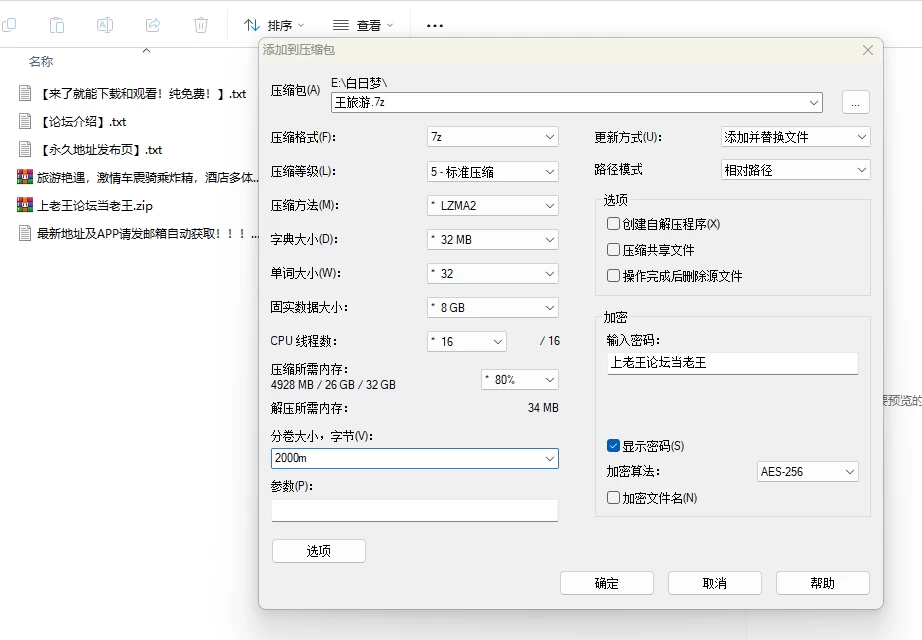Click the 帮助 button

[x=823, y=583]
